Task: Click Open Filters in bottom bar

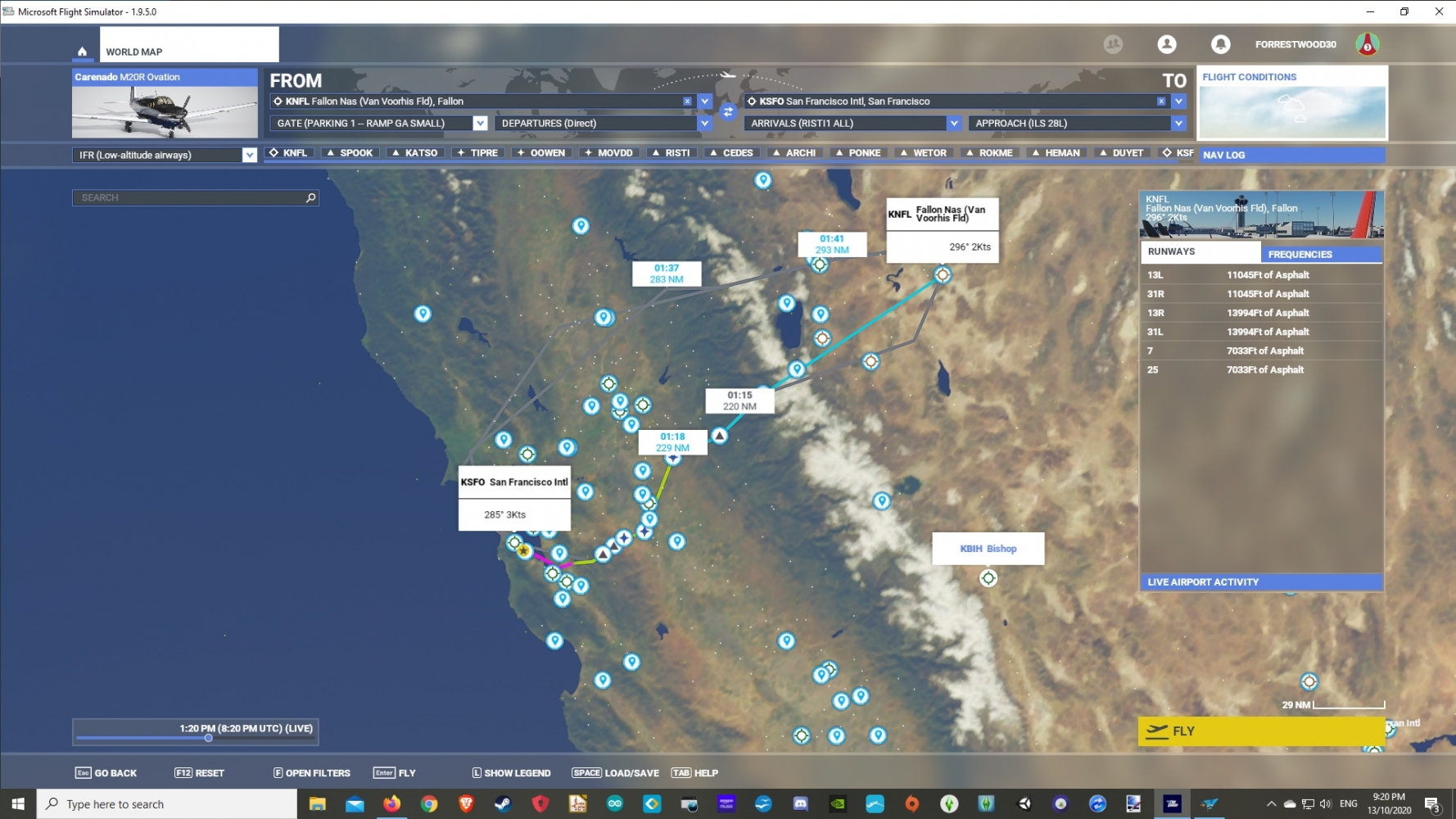Action: 311,773
